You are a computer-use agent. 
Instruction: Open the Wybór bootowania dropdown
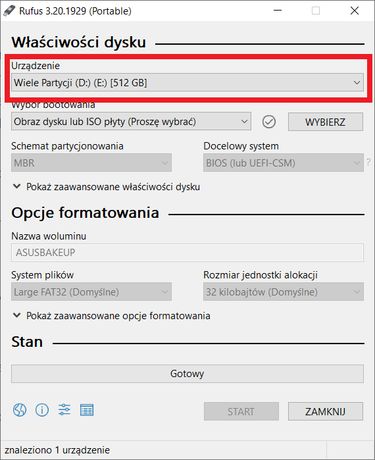click(x=131, y=122)
